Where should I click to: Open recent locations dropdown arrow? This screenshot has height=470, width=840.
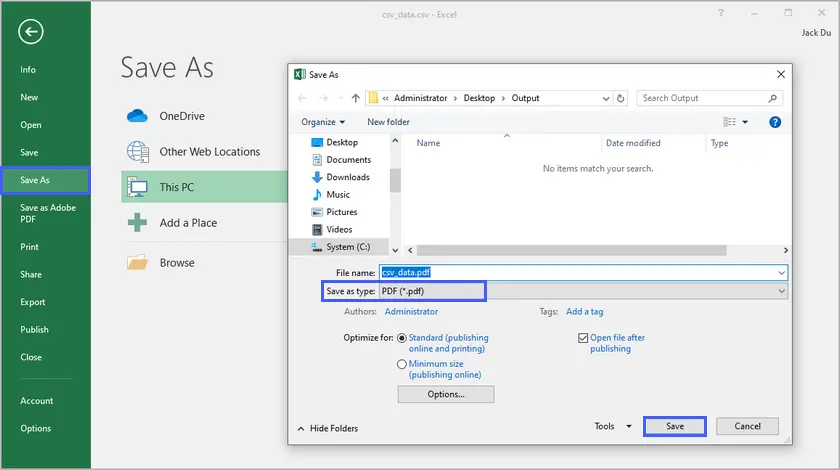340,98
